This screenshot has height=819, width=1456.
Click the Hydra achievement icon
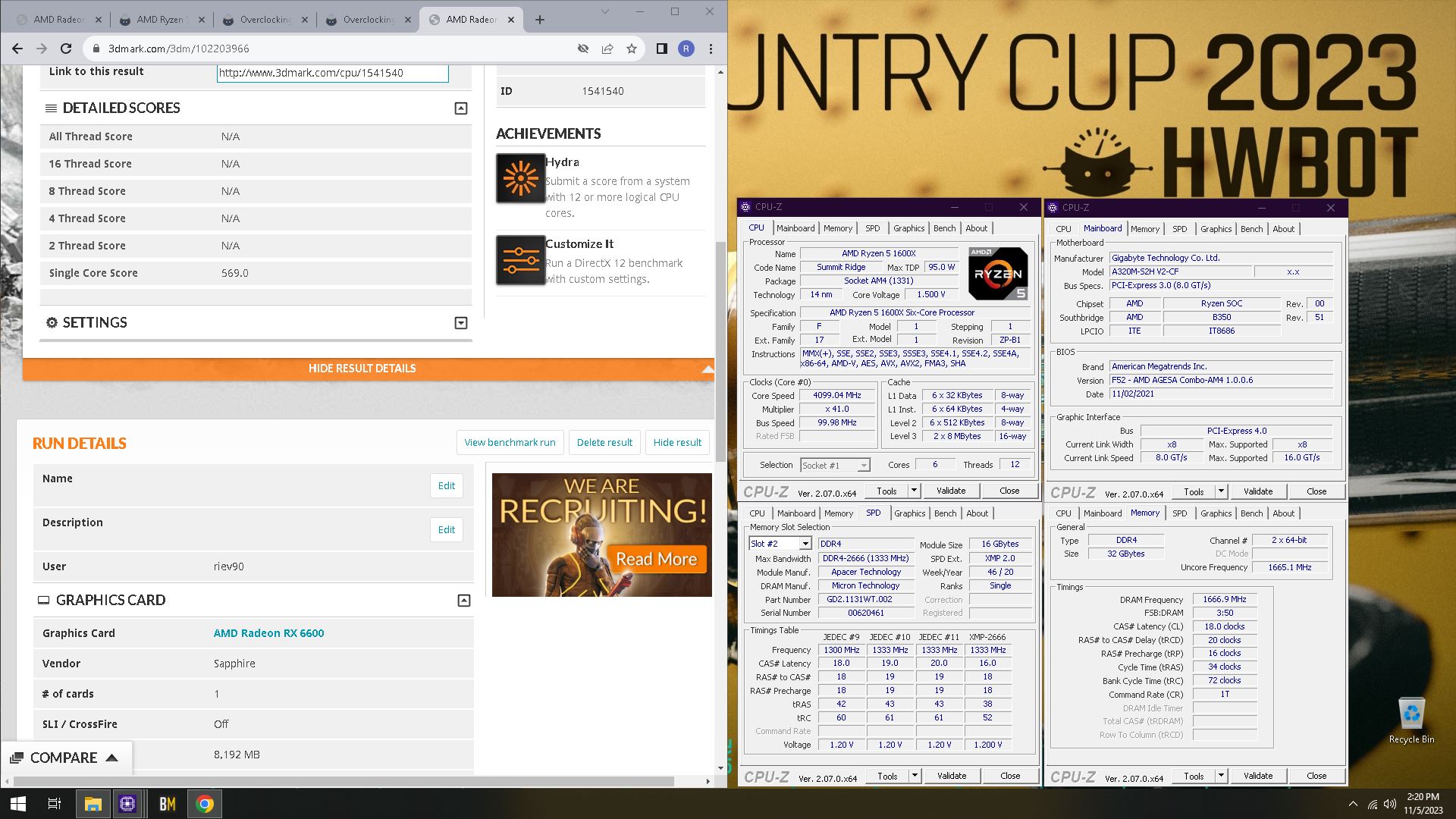[x=520, y=178]
